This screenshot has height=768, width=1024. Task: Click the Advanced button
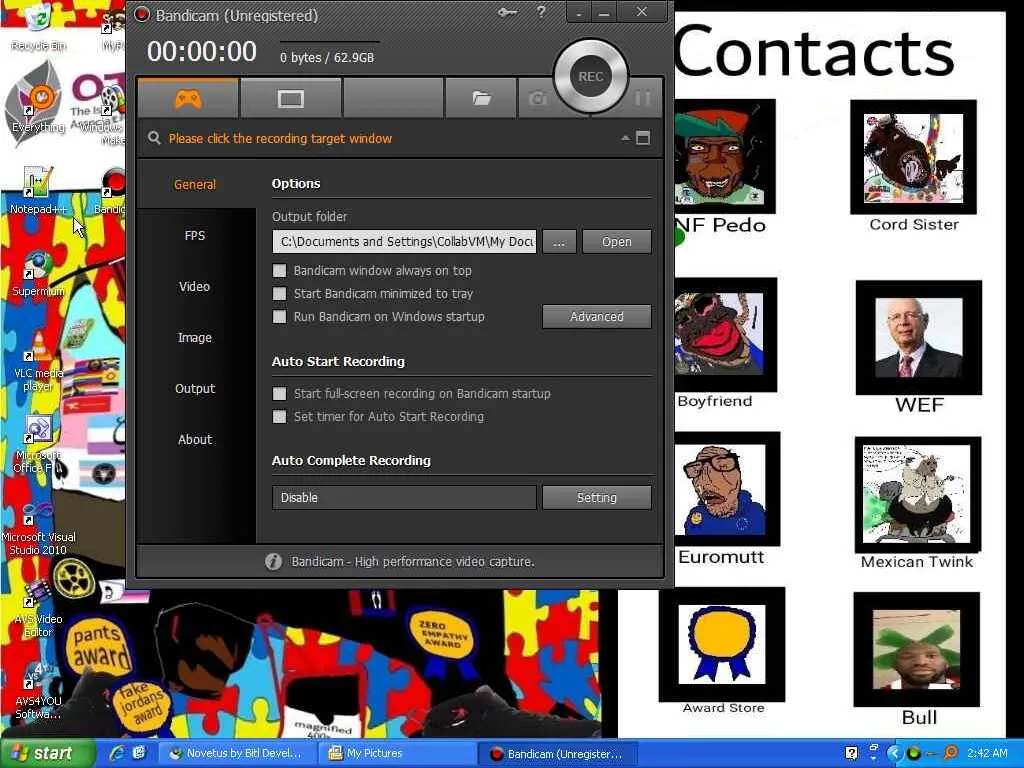[596, 316]
